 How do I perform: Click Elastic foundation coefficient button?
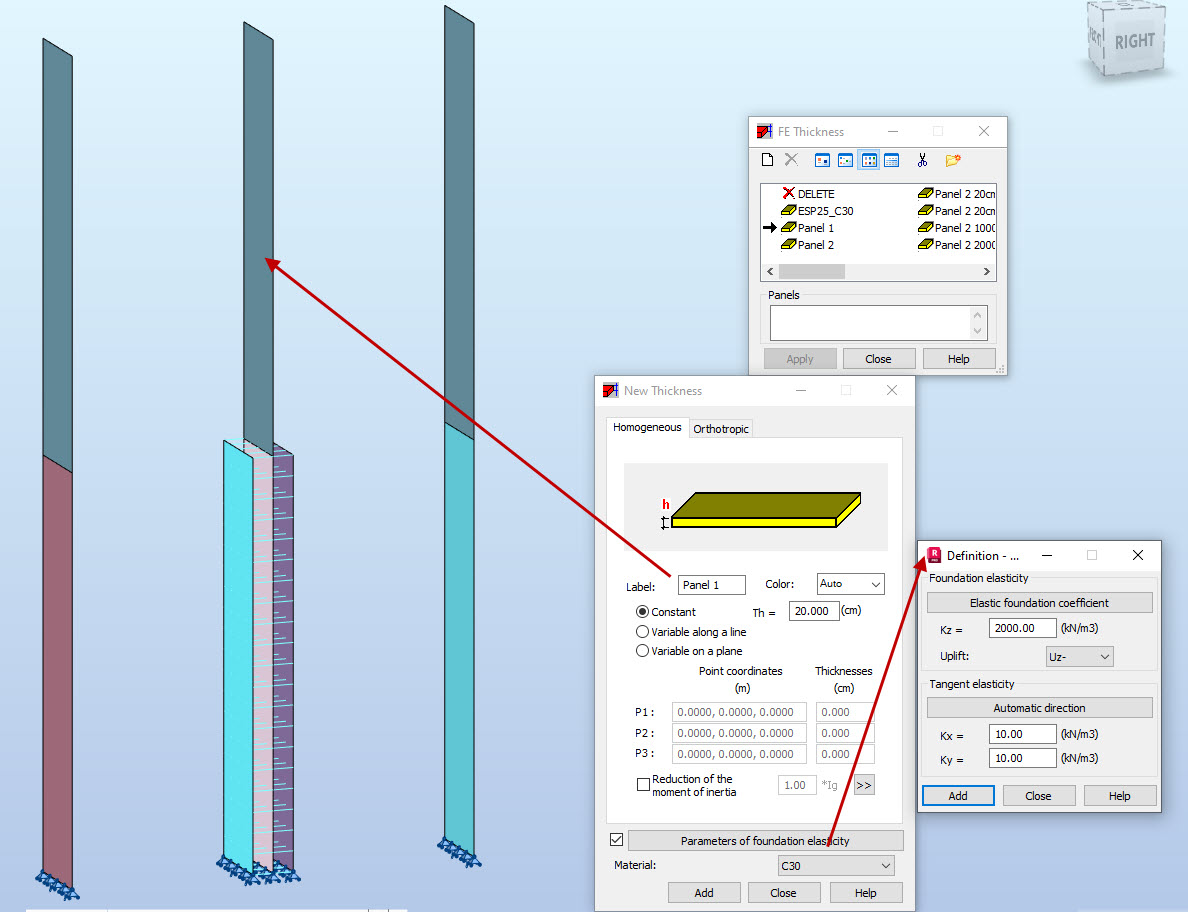coord(1039,602)
